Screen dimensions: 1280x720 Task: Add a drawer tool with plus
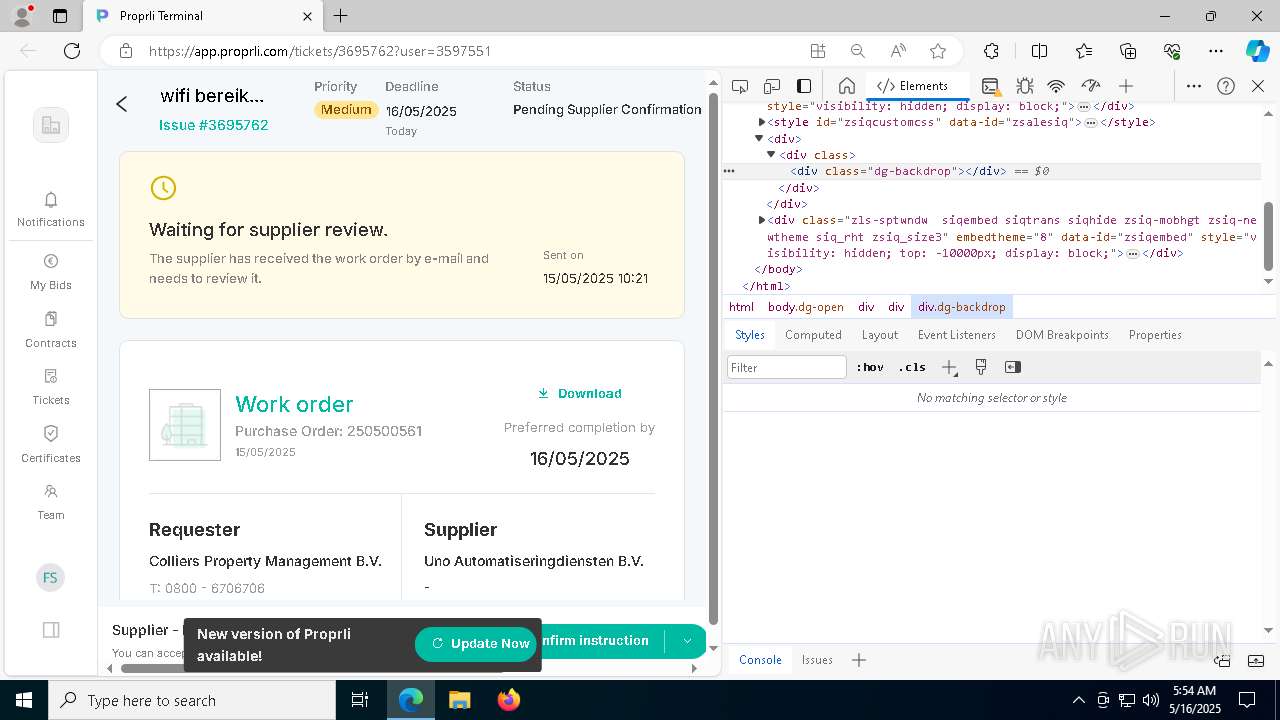[859, 660]
